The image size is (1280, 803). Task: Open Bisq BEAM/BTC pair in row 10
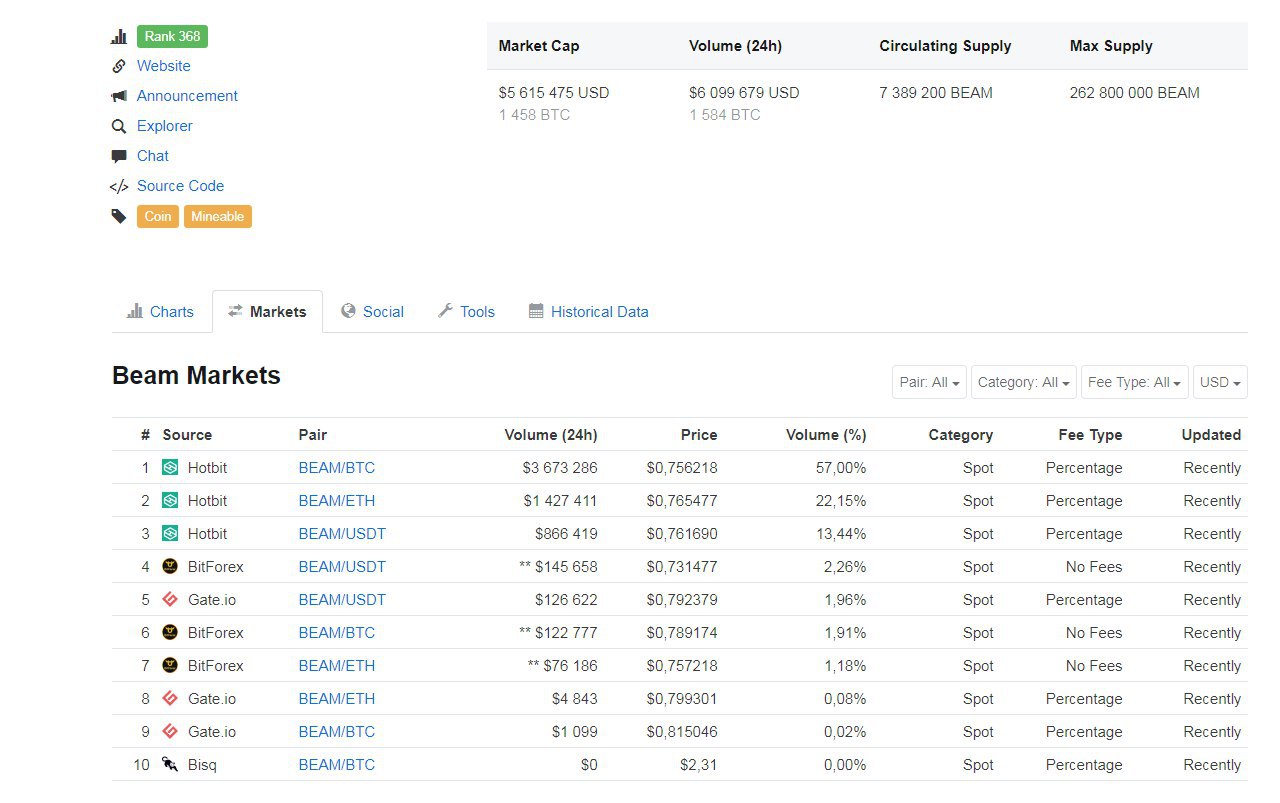(337, 765)
